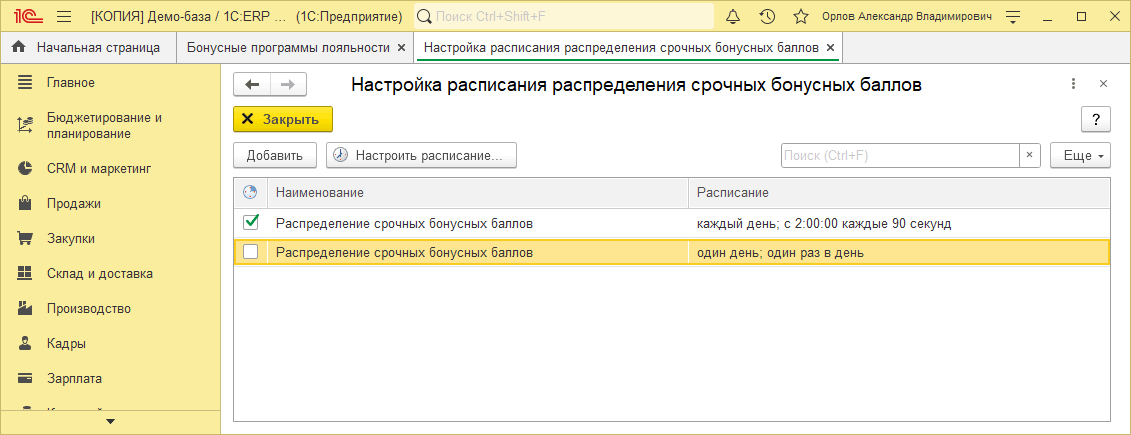Open the service menu dropdown in title bar
This screenshot has height=435, width=1131.
click(x=1013, y=17)
